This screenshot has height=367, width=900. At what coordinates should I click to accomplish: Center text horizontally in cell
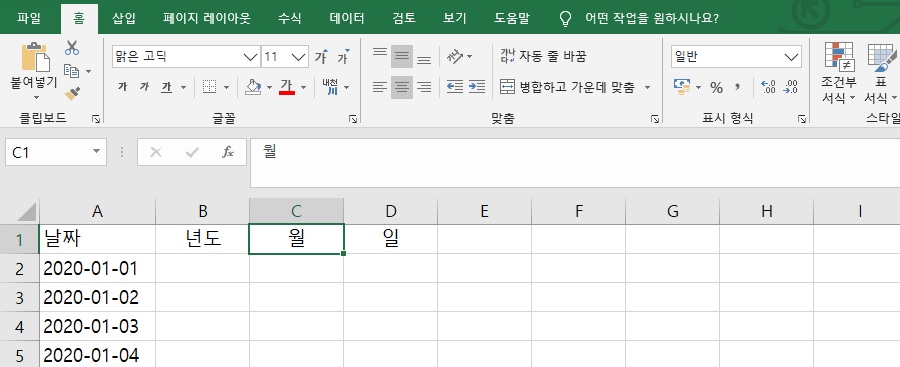tap(402, 87)
